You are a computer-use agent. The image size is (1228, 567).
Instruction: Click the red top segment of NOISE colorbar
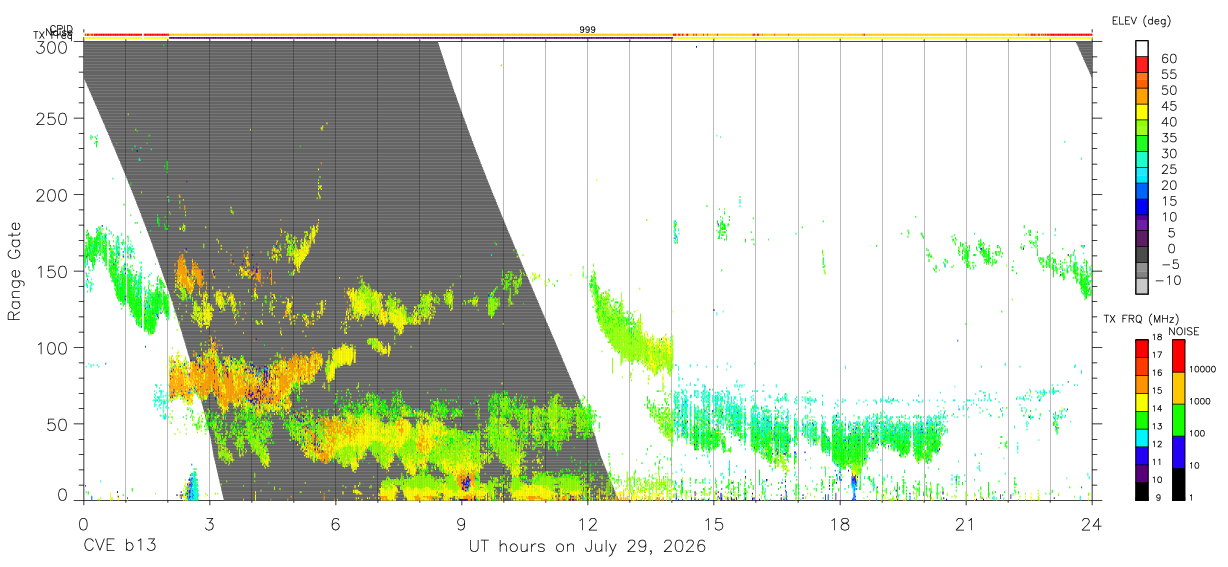pos(1179,355)
